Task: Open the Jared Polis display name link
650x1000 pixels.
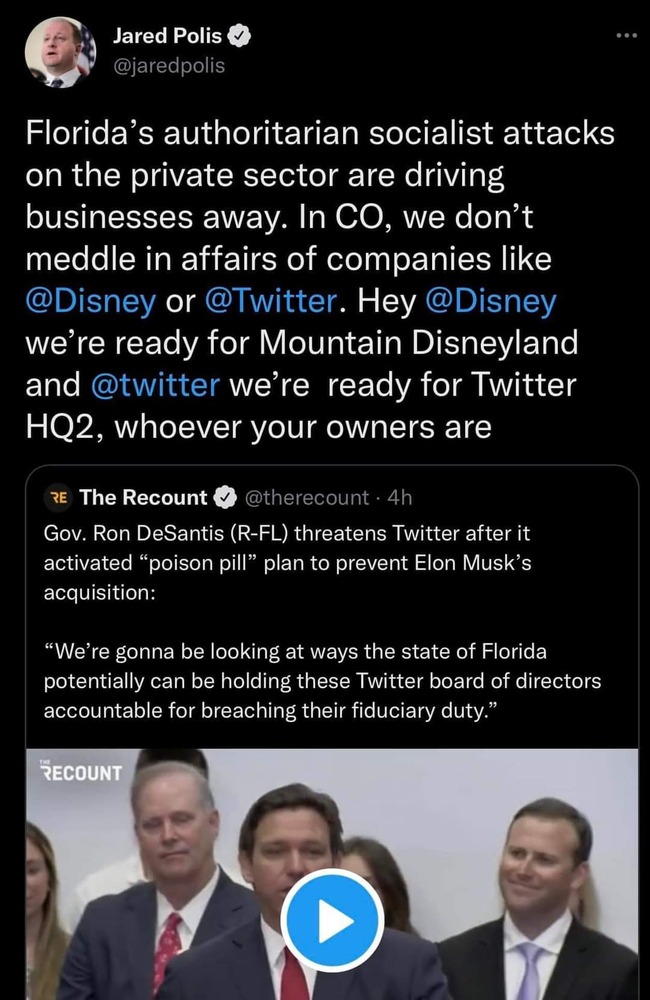Action: point(168,38)
